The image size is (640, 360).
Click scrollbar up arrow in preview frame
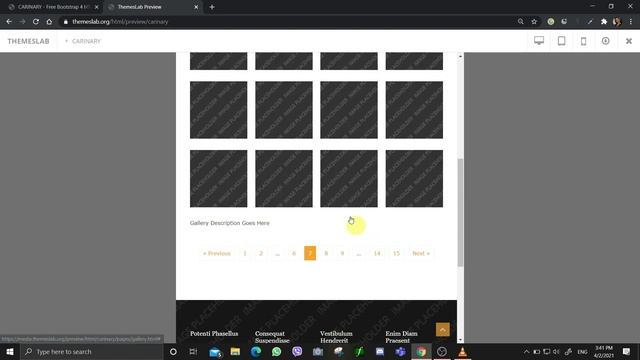[x=460, y=56]
